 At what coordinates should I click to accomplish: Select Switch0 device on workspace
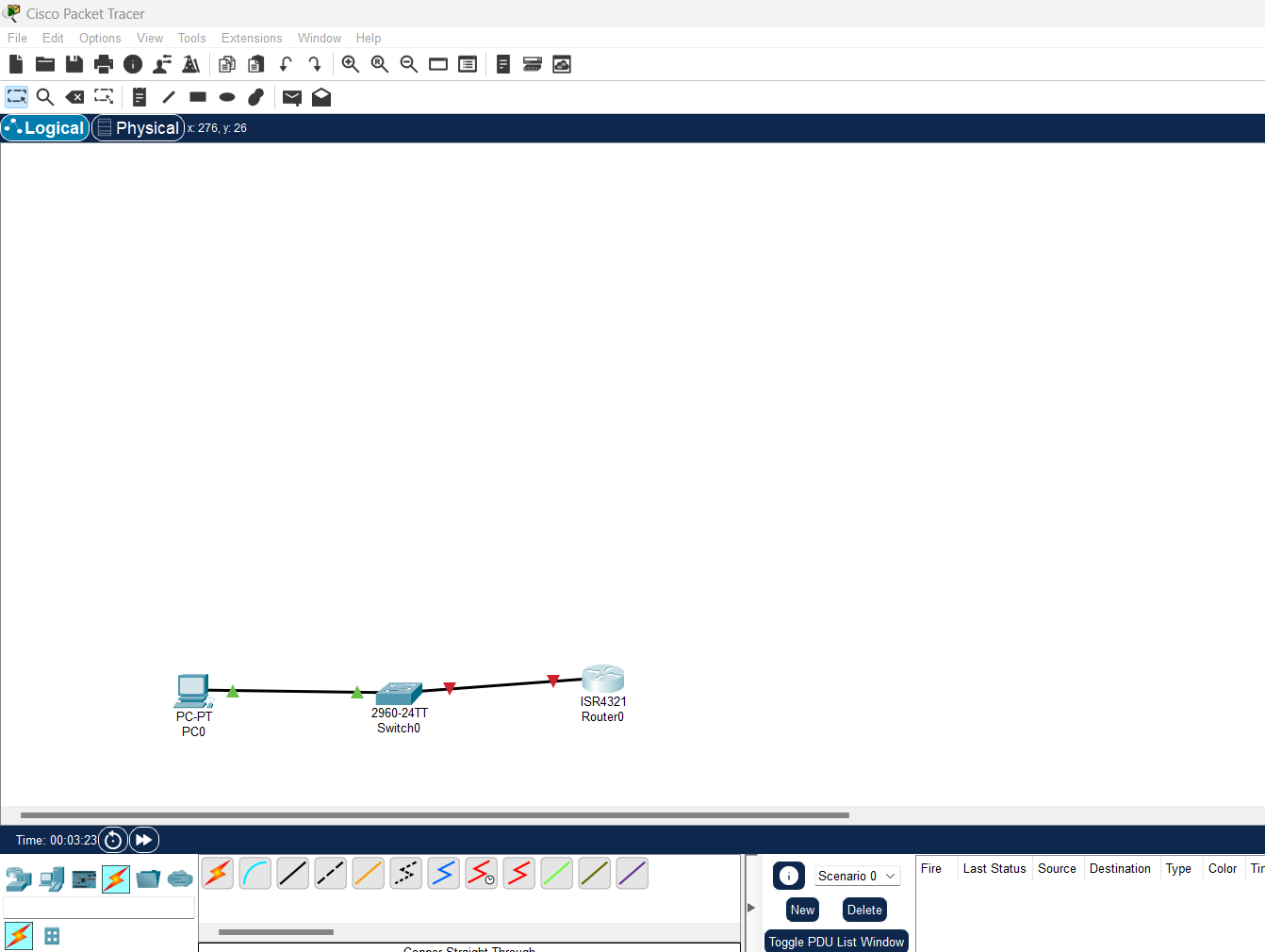click(399, 694)
